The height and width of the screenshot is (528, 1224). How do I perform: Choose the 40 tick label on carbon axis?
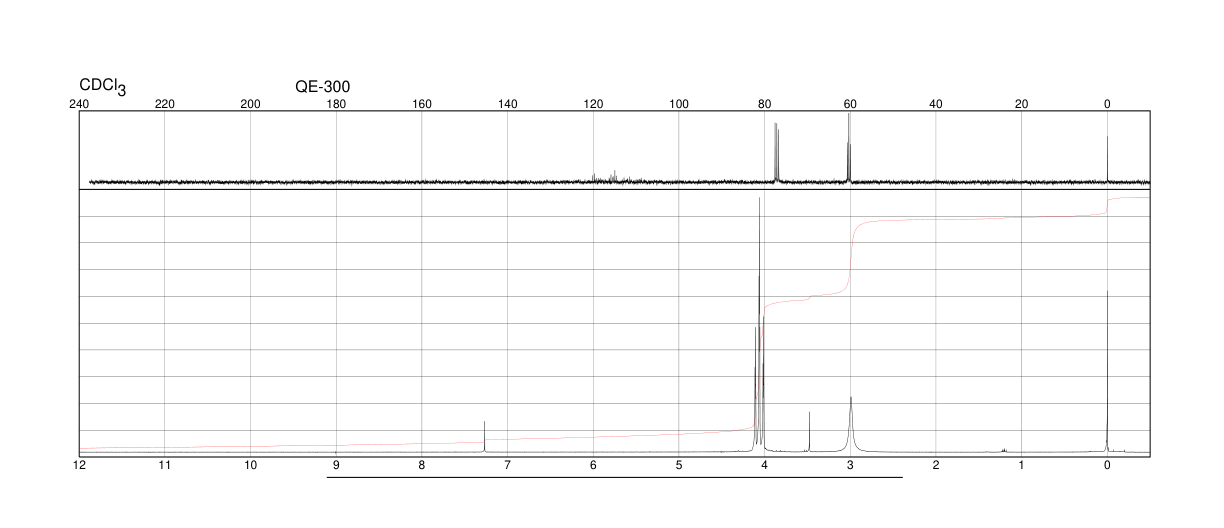[936, 104]
